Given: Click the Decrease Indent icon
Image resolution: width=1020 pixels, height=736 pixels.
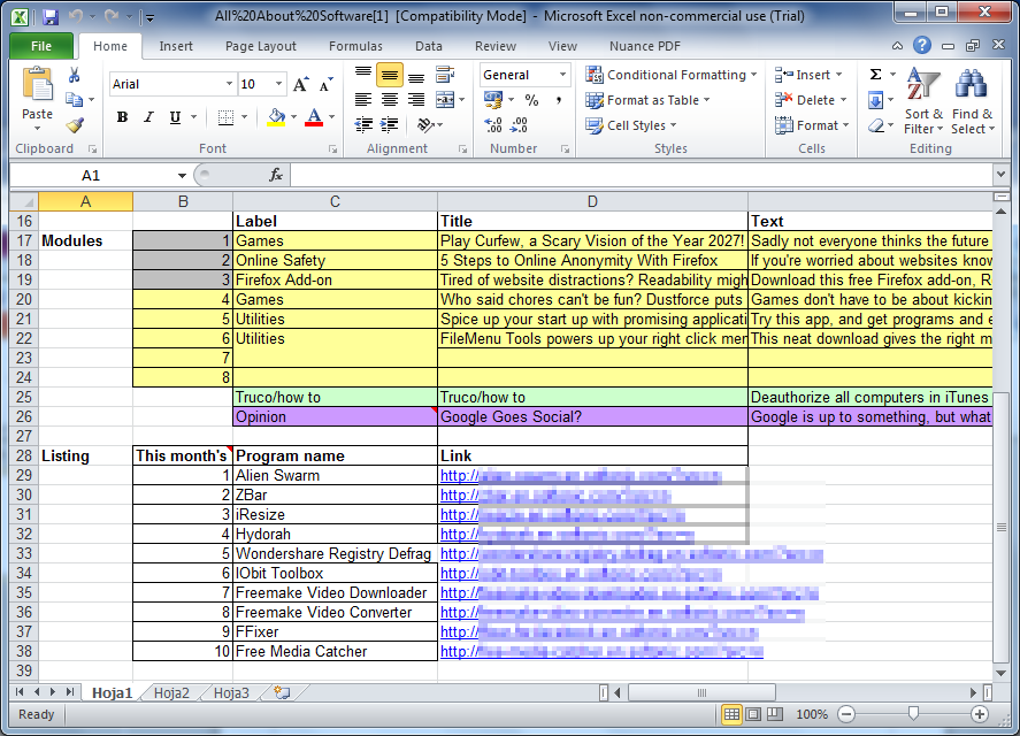Looking at the screenshot, I should click(363, 124).
